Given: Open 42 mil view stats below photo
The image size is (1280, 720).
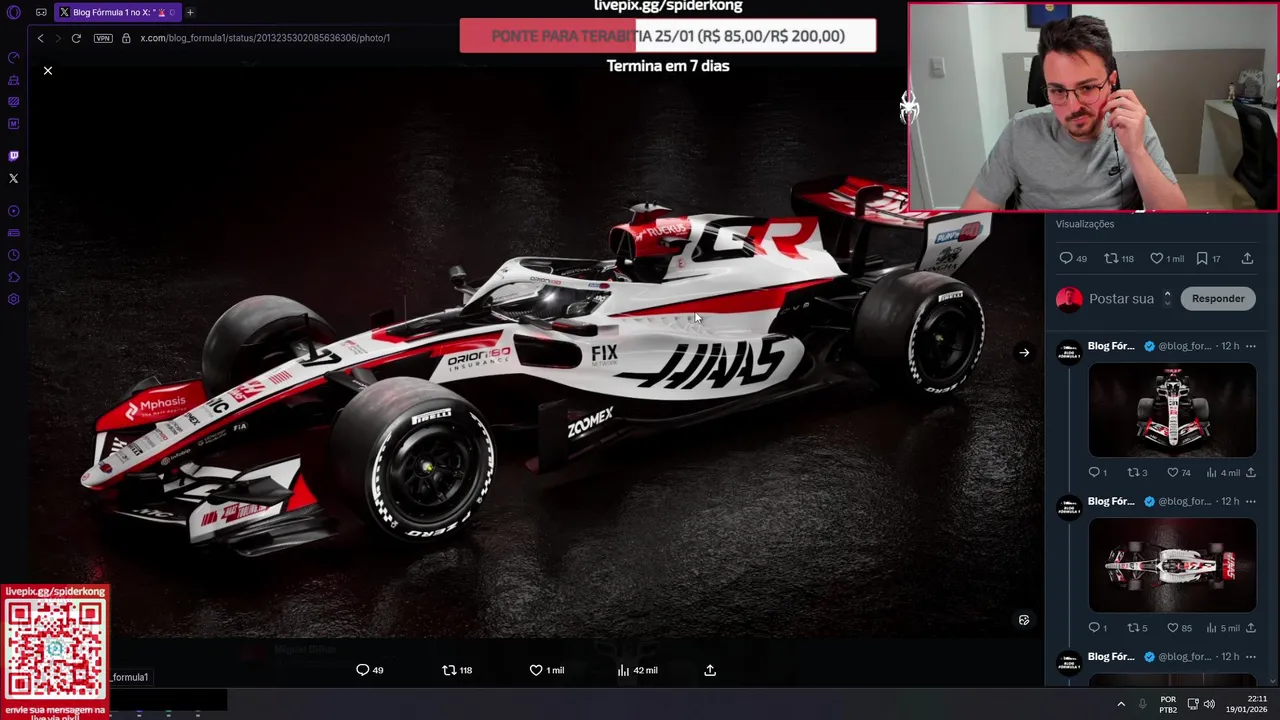Looking at the screenshot, I should (x=637, y=670).
